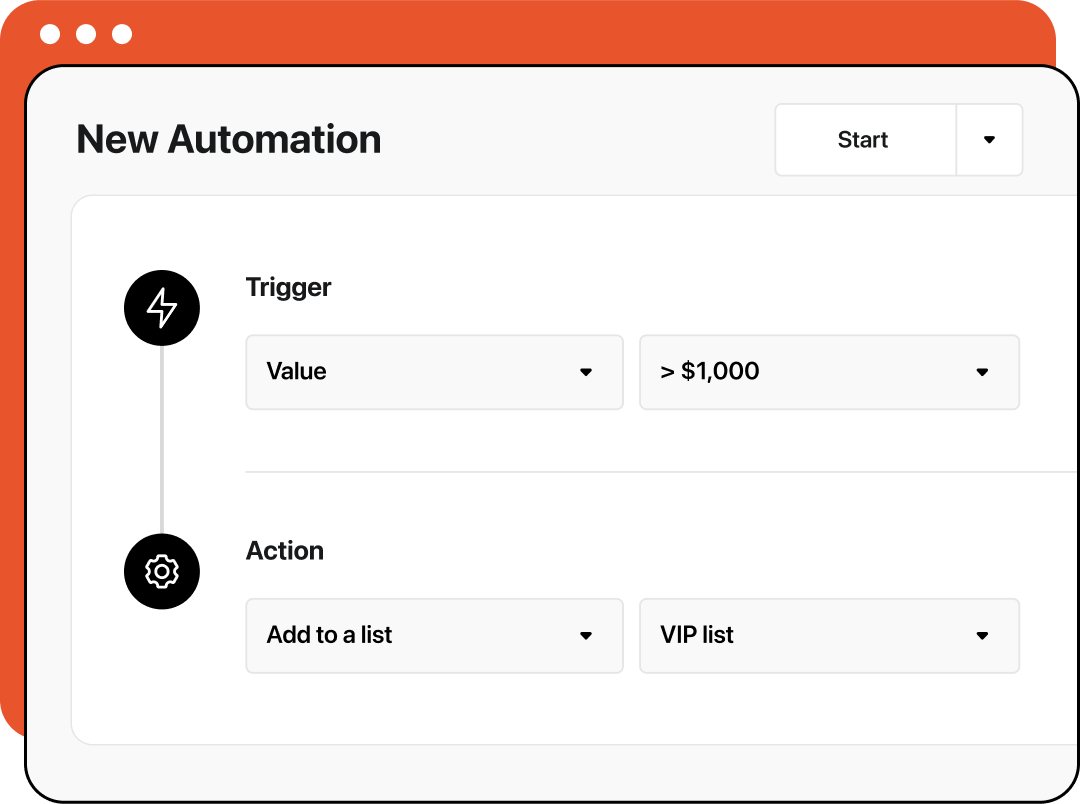Select the Trigger section heading
This screenshot has height=804, width=1080.
(288, 287)
